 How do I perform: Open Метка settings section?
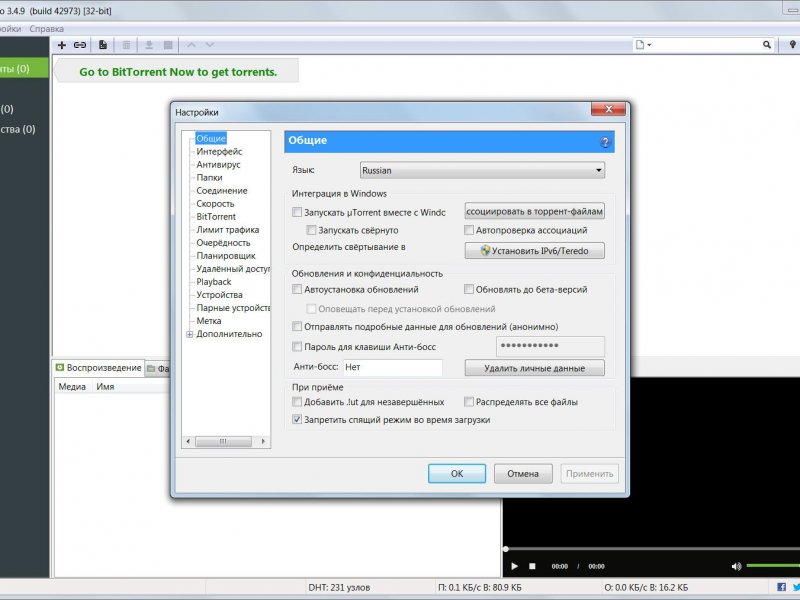(x=209, y=320)
